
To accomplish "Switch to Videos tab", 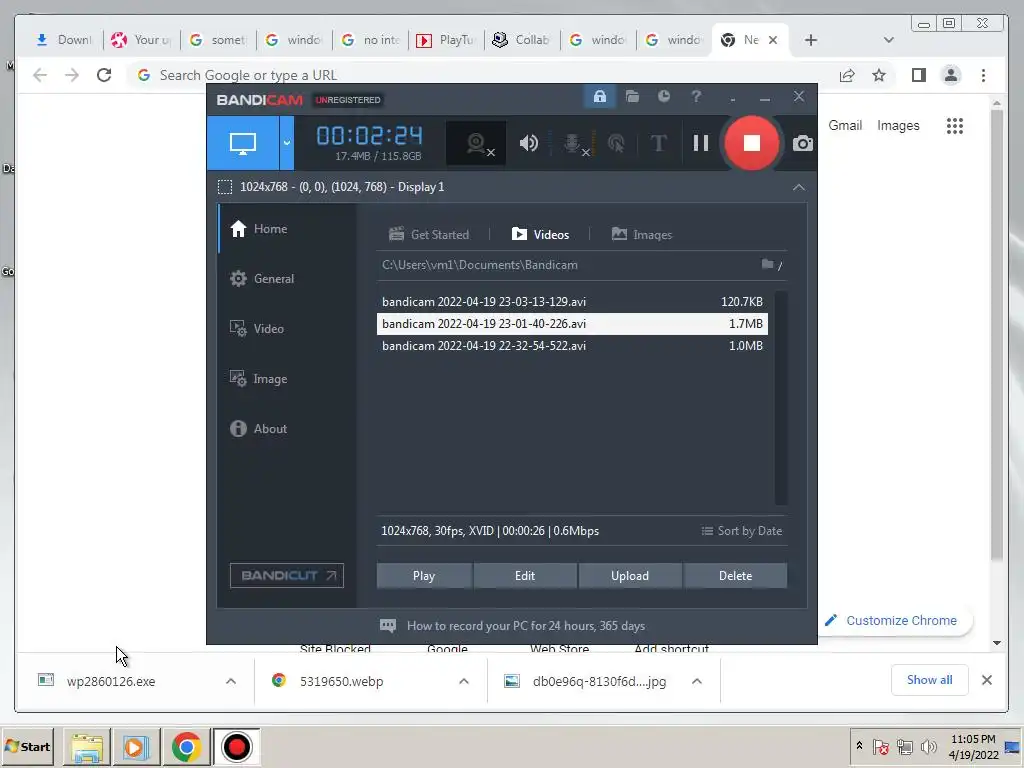I will 540,234.
